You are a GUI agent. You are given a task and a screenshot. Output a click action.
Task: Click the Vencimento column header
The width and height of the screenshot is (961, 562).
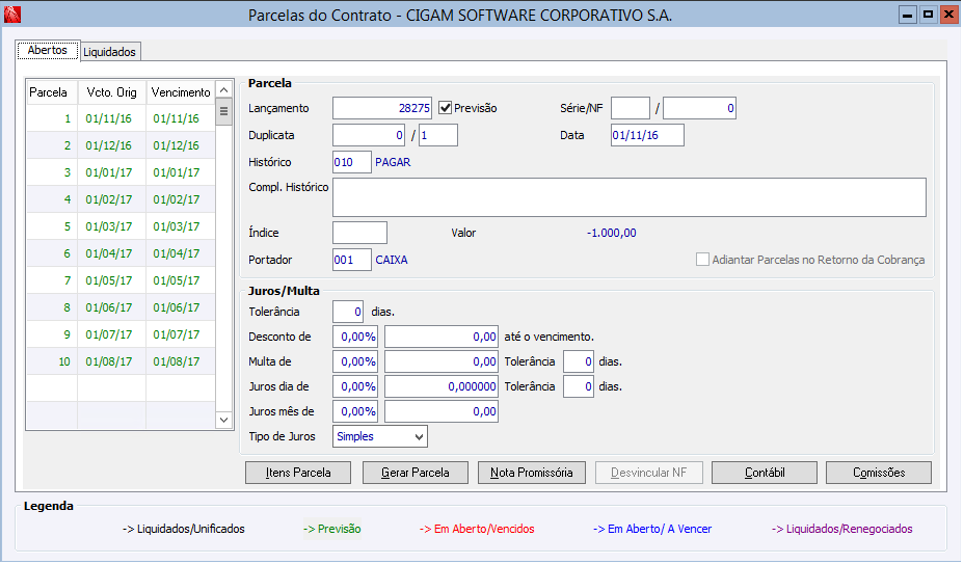click(x=181, y=92)
